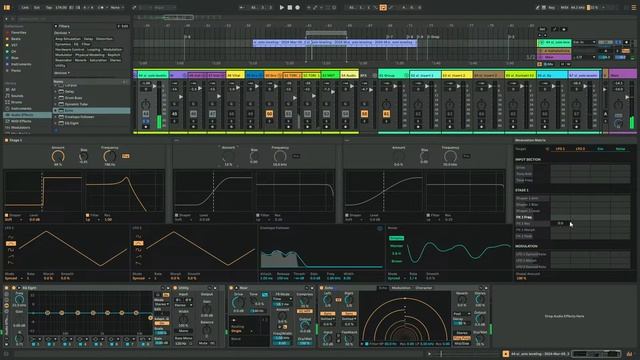640x360 pixels.
Task: Toggle the orange track 58 activator button
Action: pyautogui.click(x=364, y=114)
